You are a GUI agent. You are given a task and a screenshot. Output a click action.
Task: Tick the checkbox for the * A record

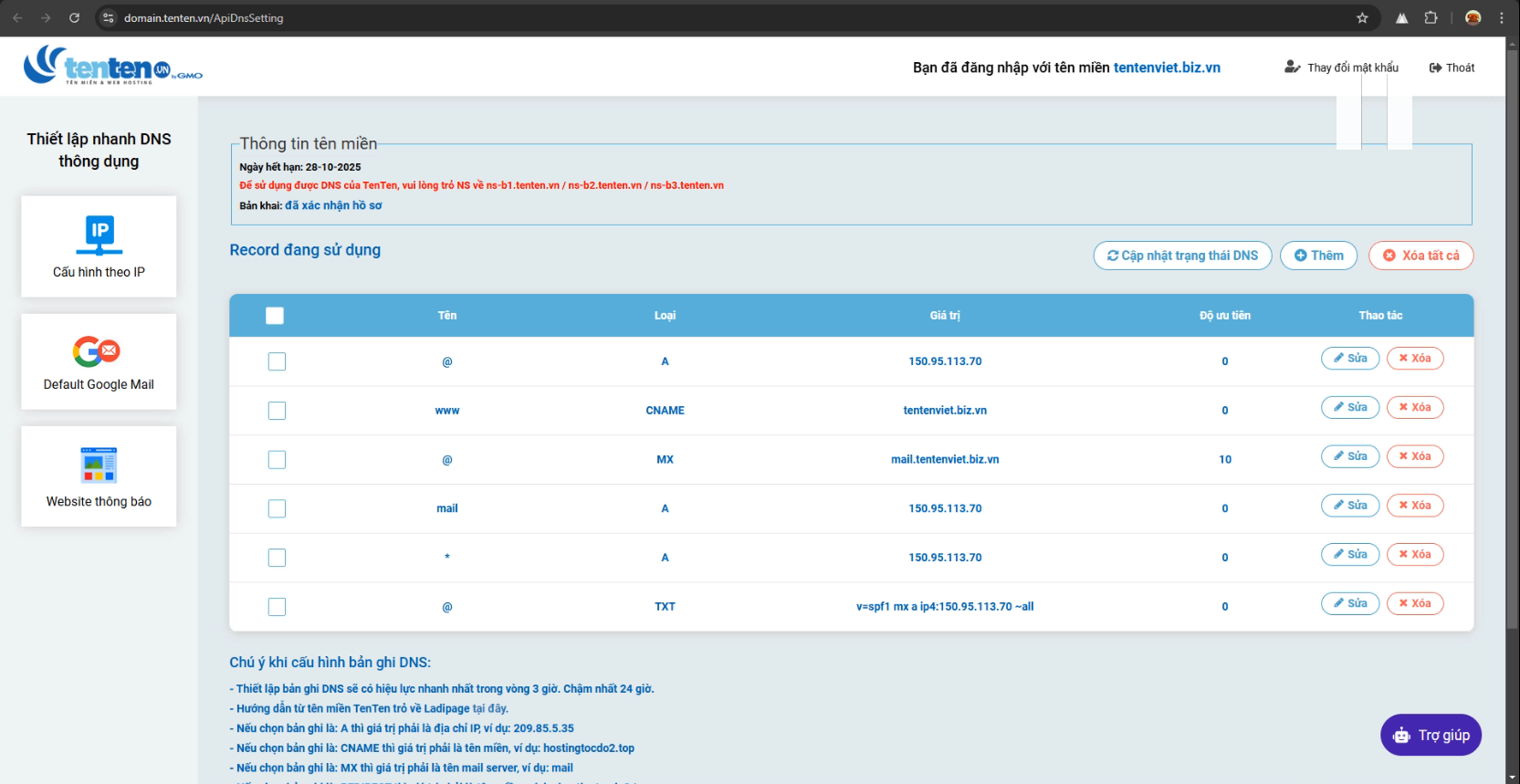[x=277, y=558]
